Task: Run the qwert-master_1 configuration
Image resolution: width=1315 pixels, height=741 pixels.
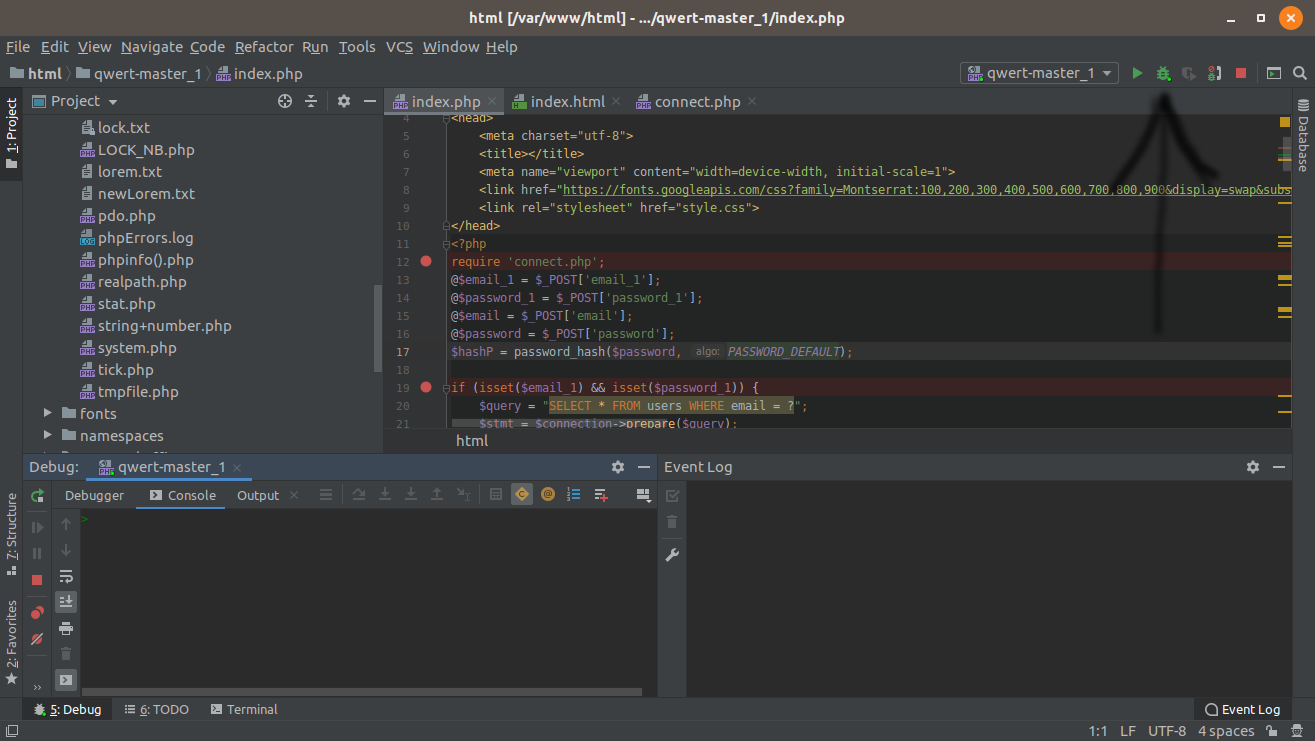Action: (1137, 73)
